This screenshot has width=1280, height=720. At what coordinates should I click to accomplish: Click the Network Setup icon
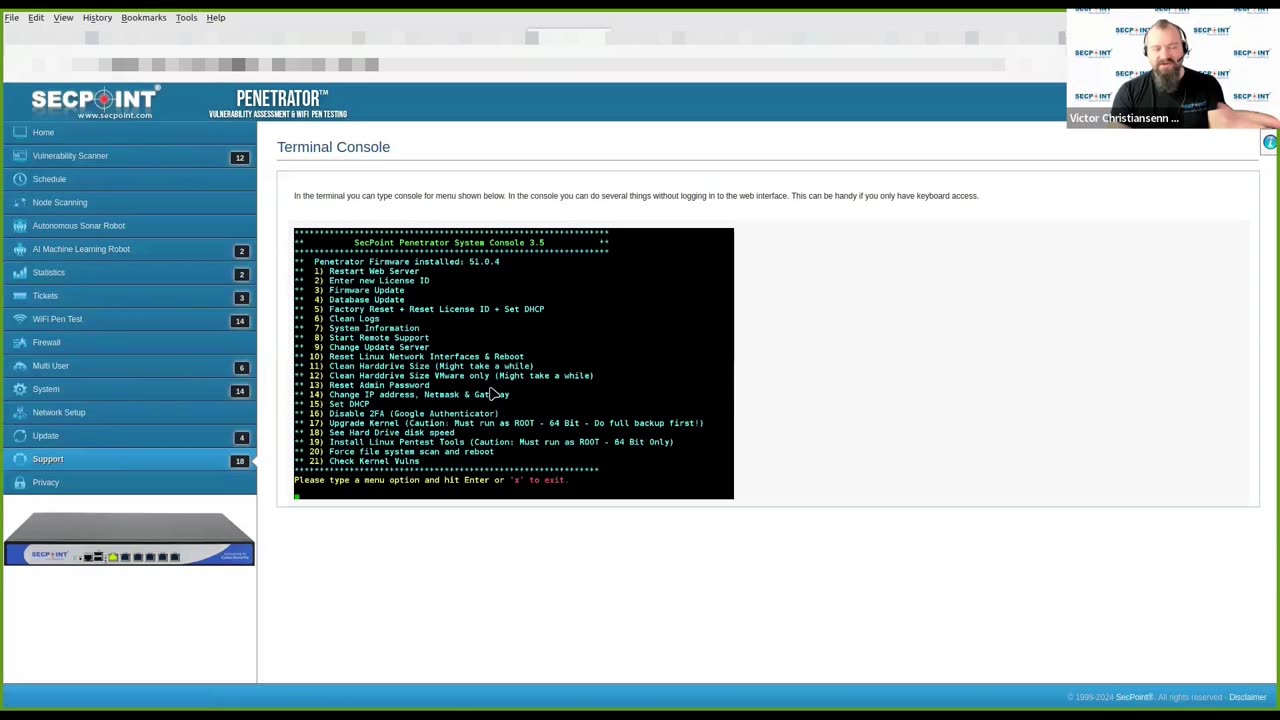[x=20, y=412]
